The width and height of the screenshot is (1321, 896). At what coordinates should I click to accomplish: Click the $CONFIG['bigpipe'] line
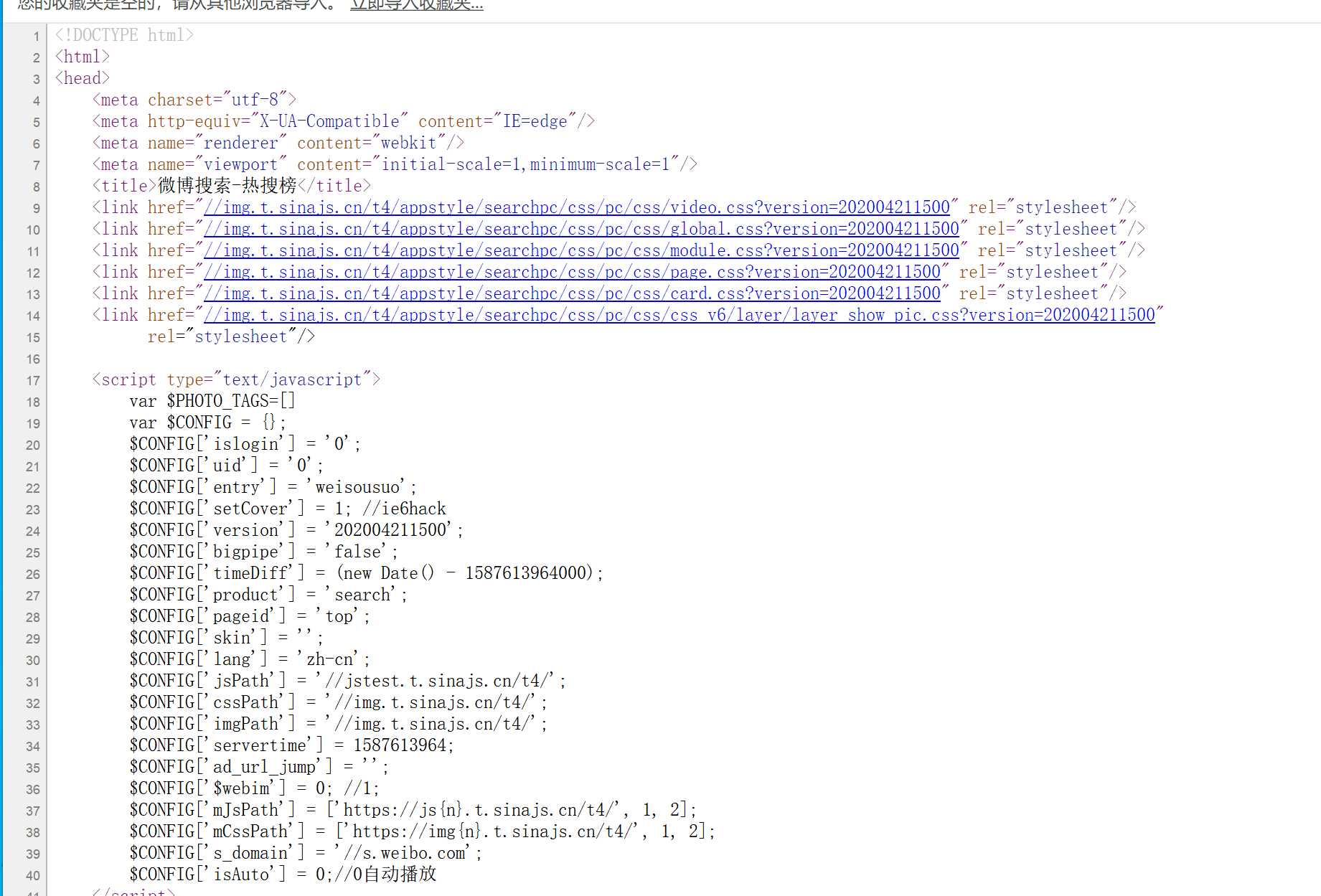click(264, 552)
